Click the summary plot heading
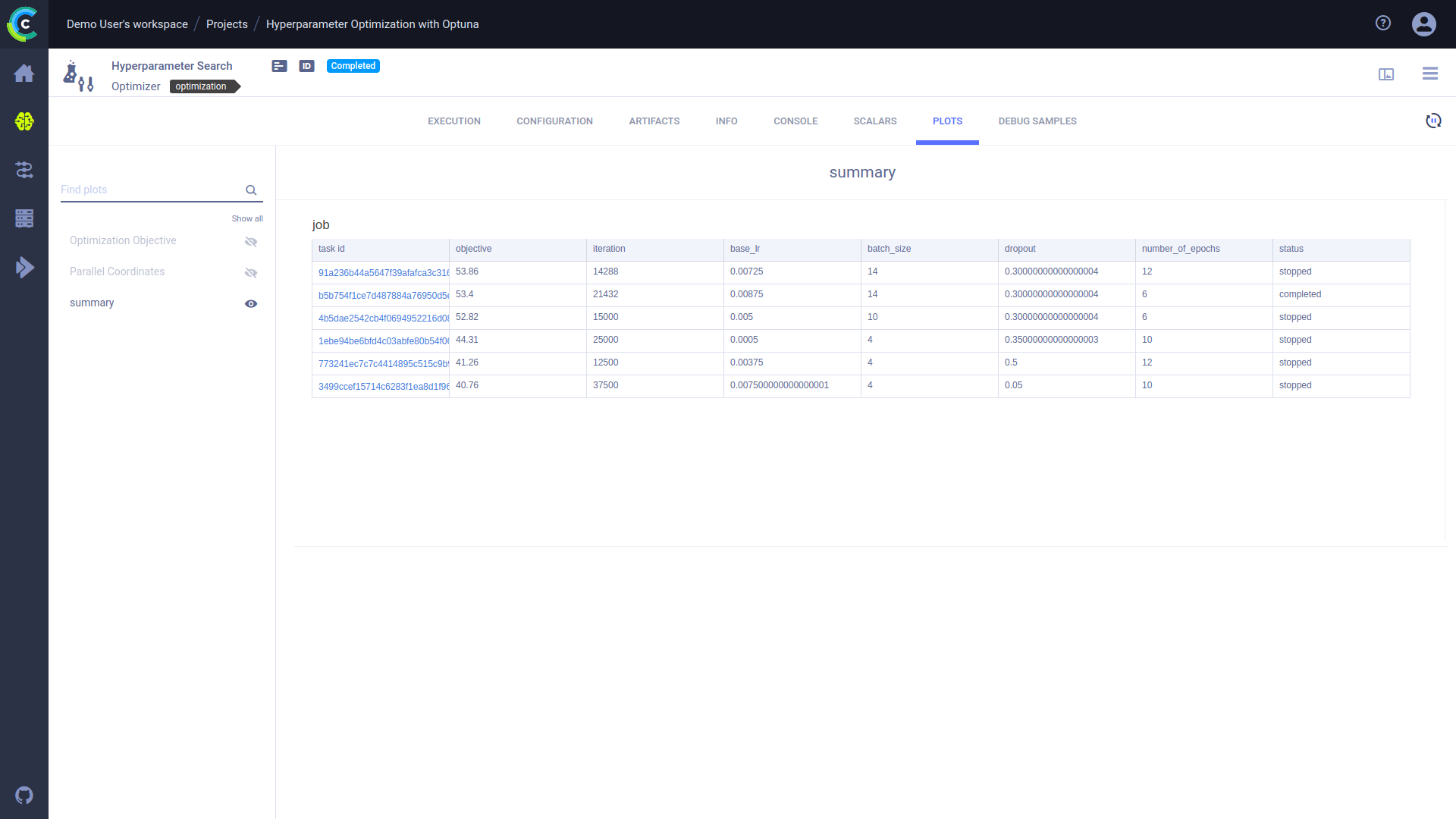 click(x=862, y=172)
